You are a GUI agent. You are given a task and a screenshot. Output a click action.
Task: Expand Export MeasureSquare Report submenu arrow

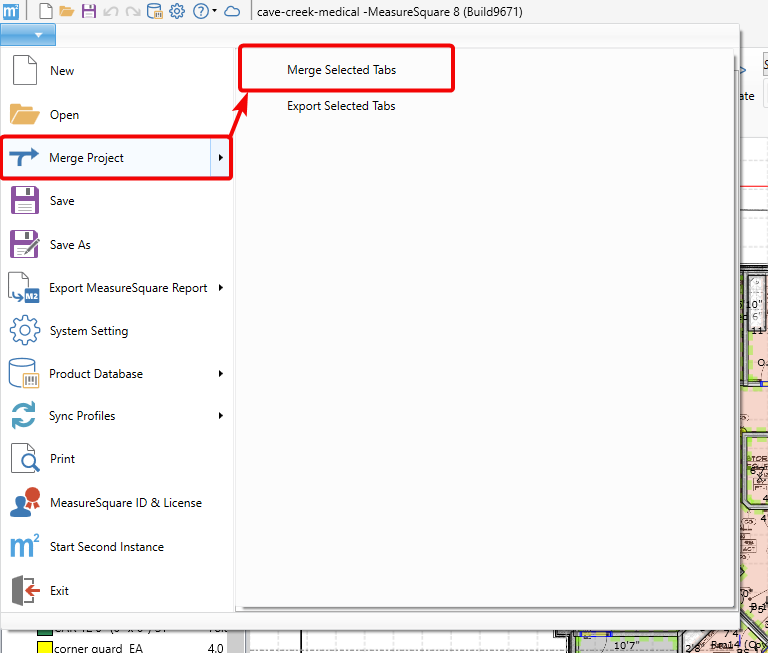[220, 288]
